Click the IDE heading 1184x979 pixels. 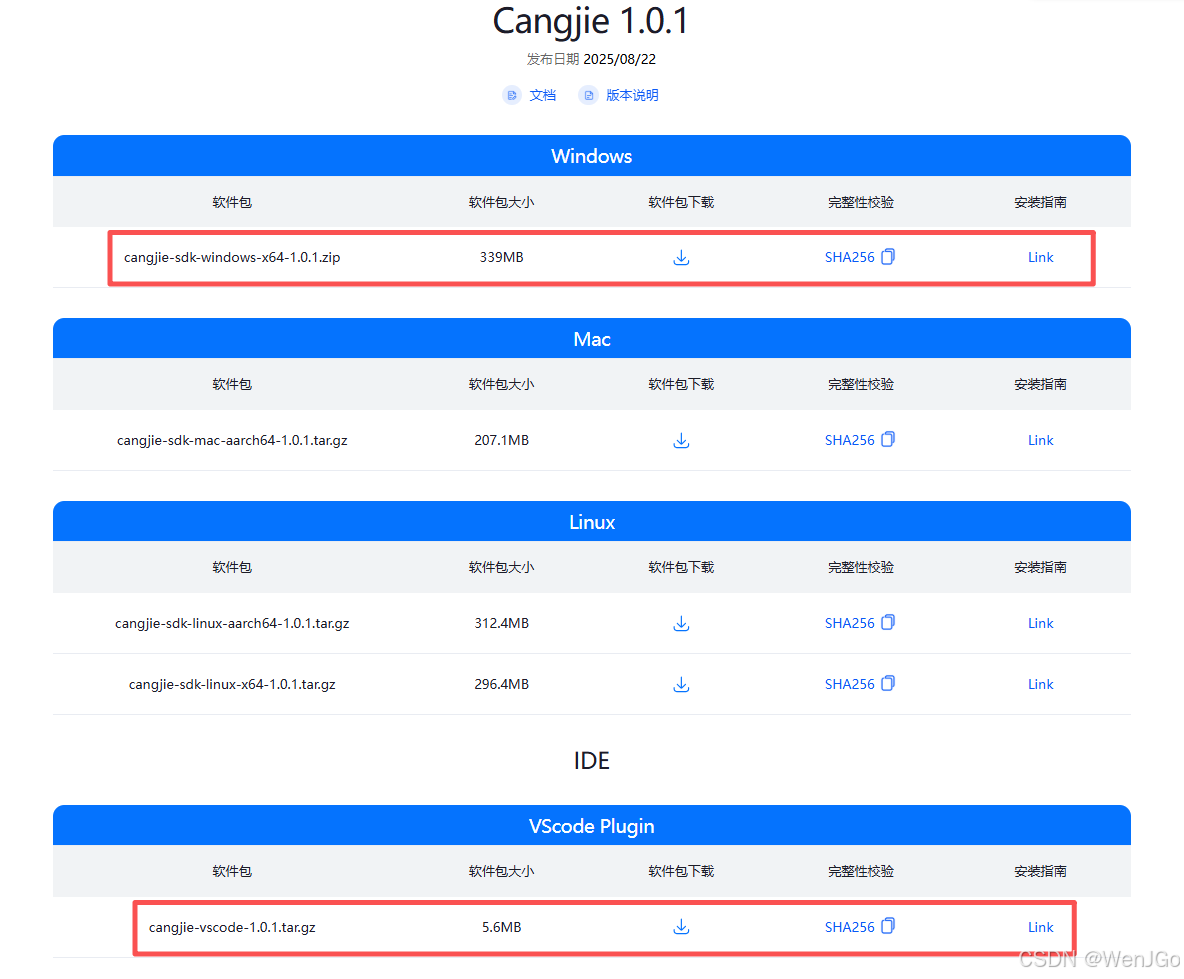(591, 760)
